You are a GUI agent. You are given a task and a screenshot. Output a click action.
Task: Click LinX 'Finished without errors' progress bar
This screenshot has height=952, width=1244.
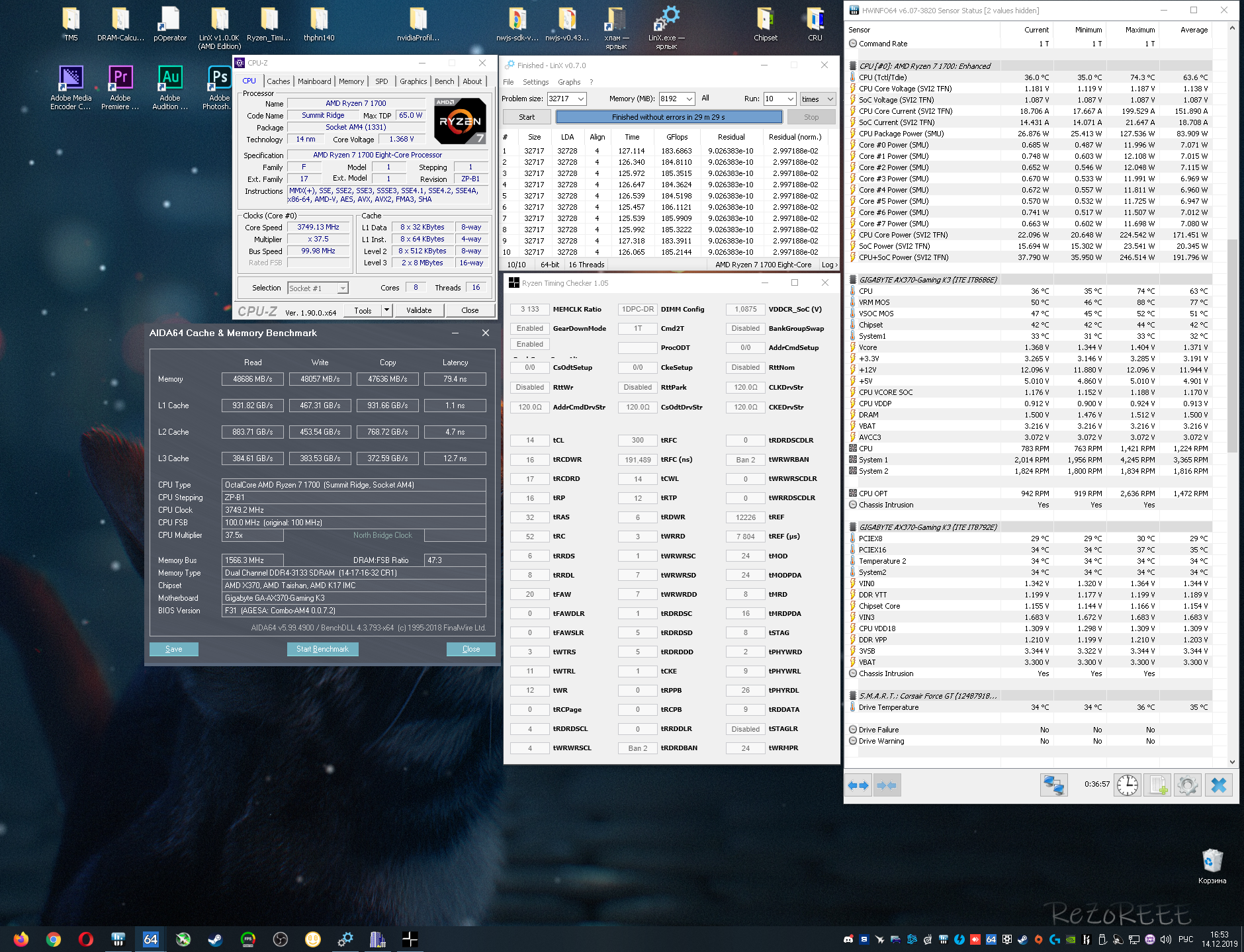click(x=668, y=117)
